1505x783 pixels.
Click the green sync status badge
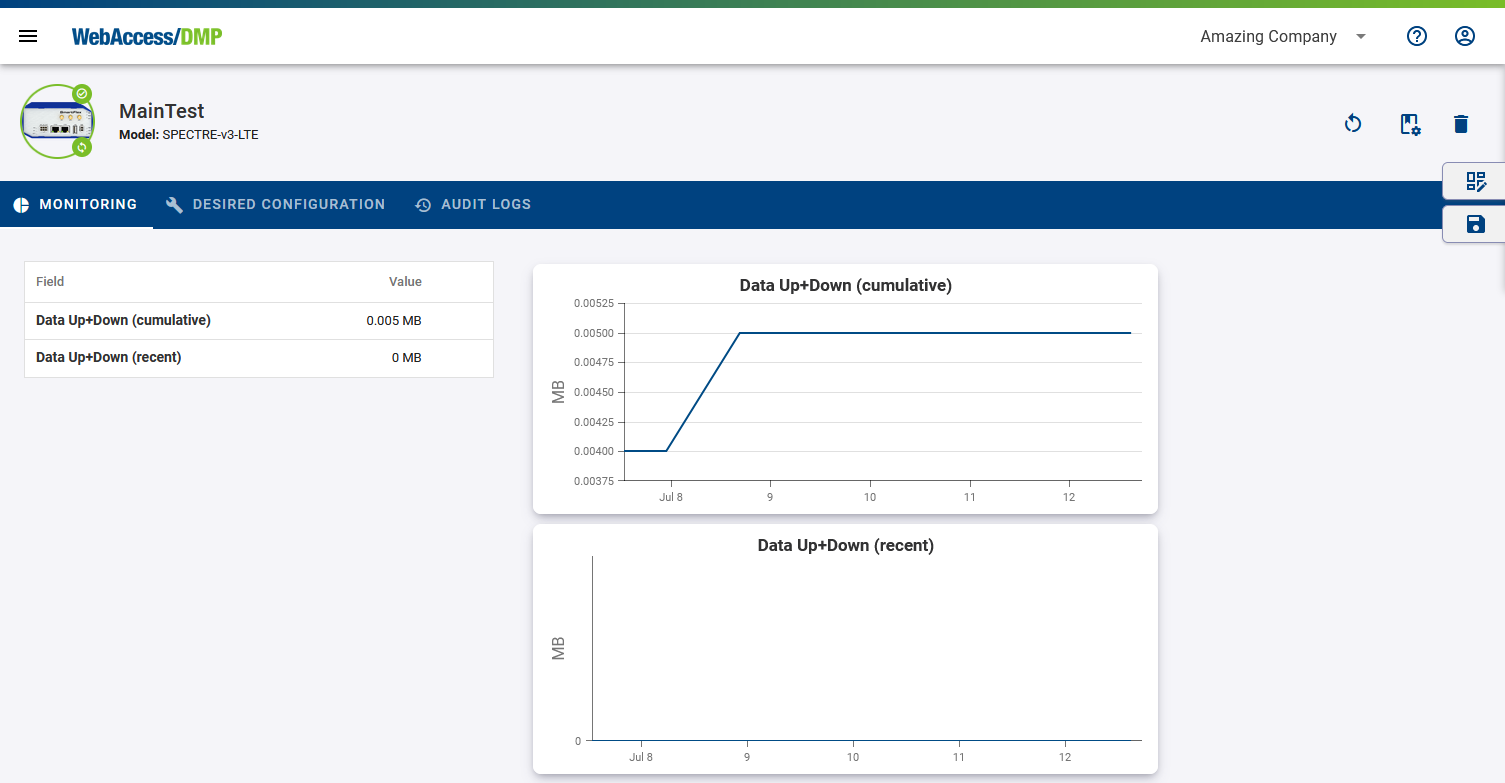82,147
